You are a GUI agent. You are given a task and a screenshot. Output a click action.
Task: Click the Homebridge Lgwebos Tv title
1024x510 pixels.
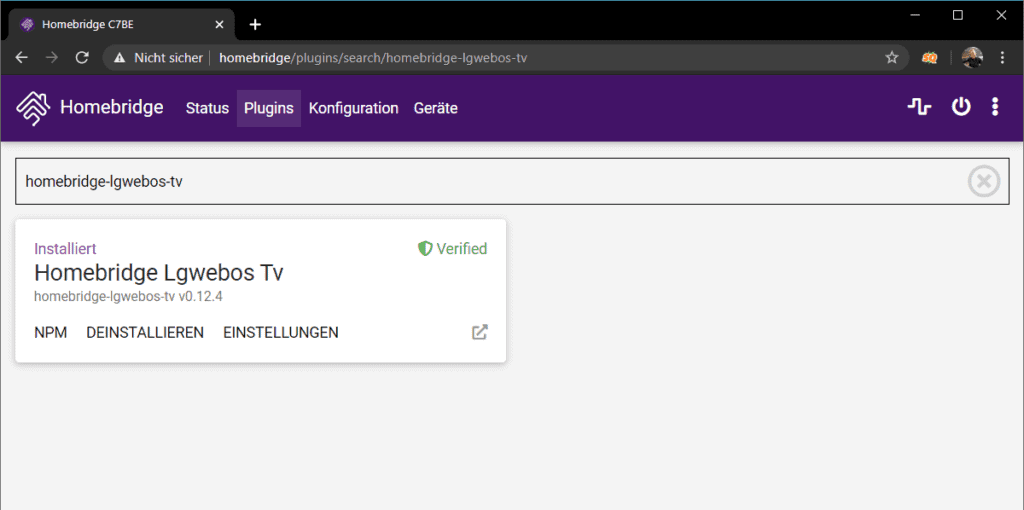tap(159, 273)
